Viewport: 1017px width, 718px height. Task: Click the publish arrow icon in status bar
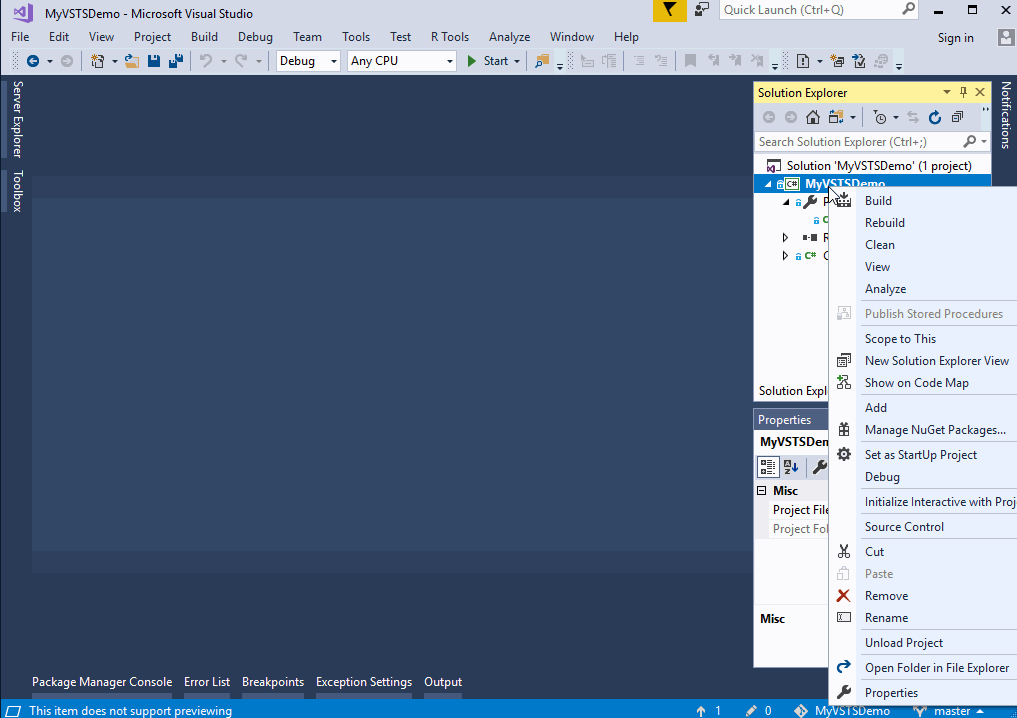click(701, 711)
